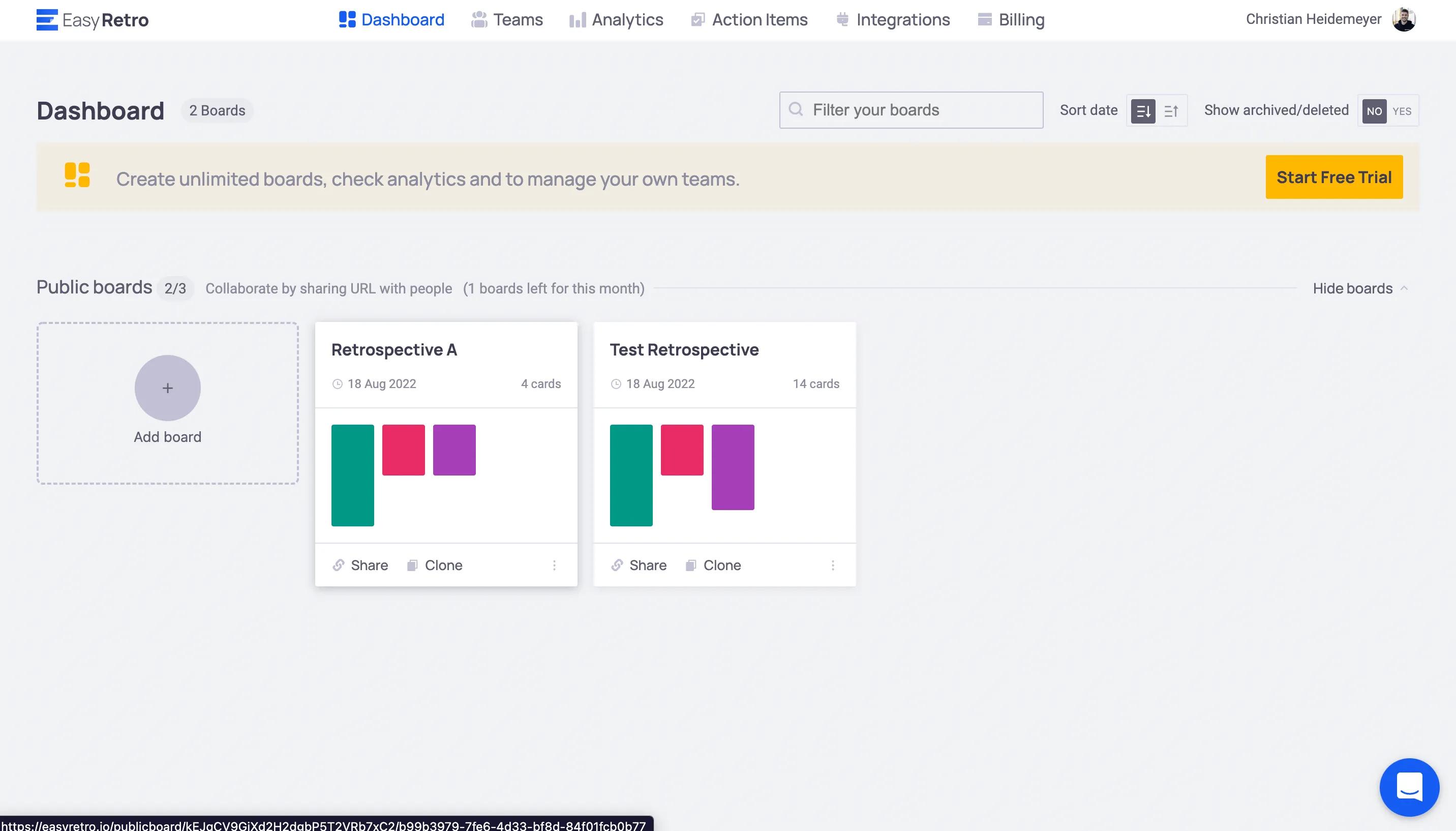Click the purple column swatch in Test Retrospective

click(x=733, y=467)
